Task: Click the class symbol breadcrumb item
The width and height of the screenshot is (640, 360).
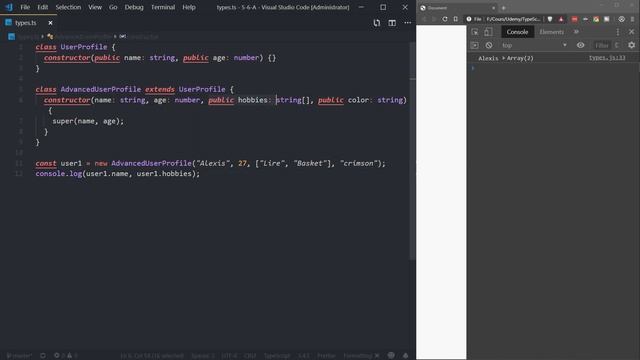Action: click(x=80, y=36)
